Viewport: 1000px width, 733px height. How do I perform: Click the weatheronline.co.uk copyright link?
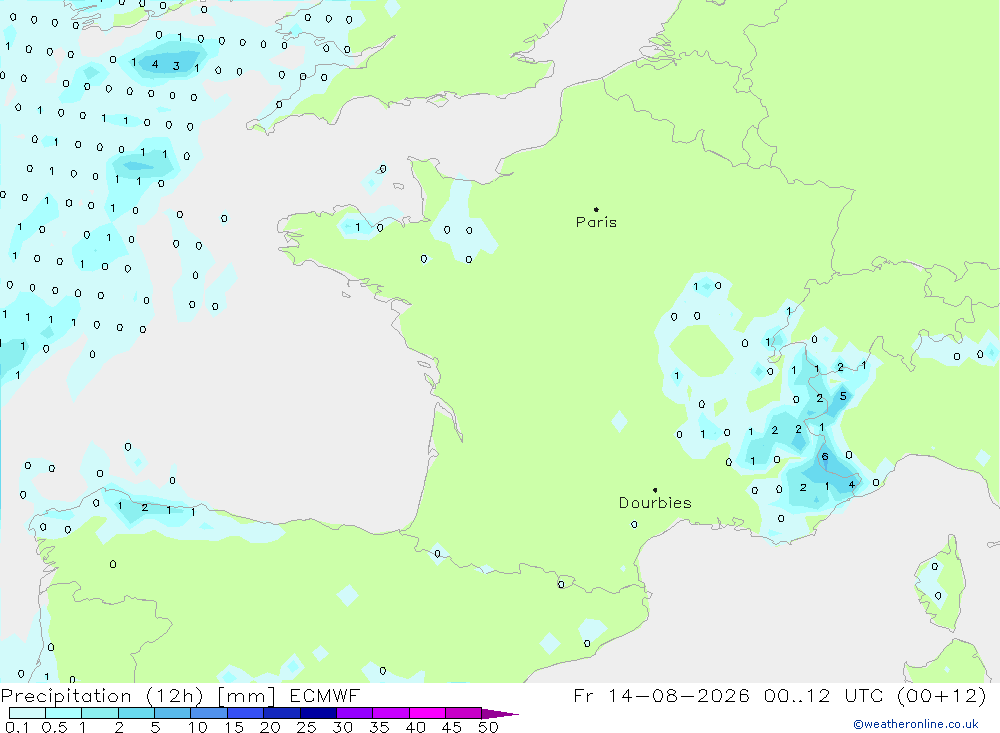[x=916, y=724]
